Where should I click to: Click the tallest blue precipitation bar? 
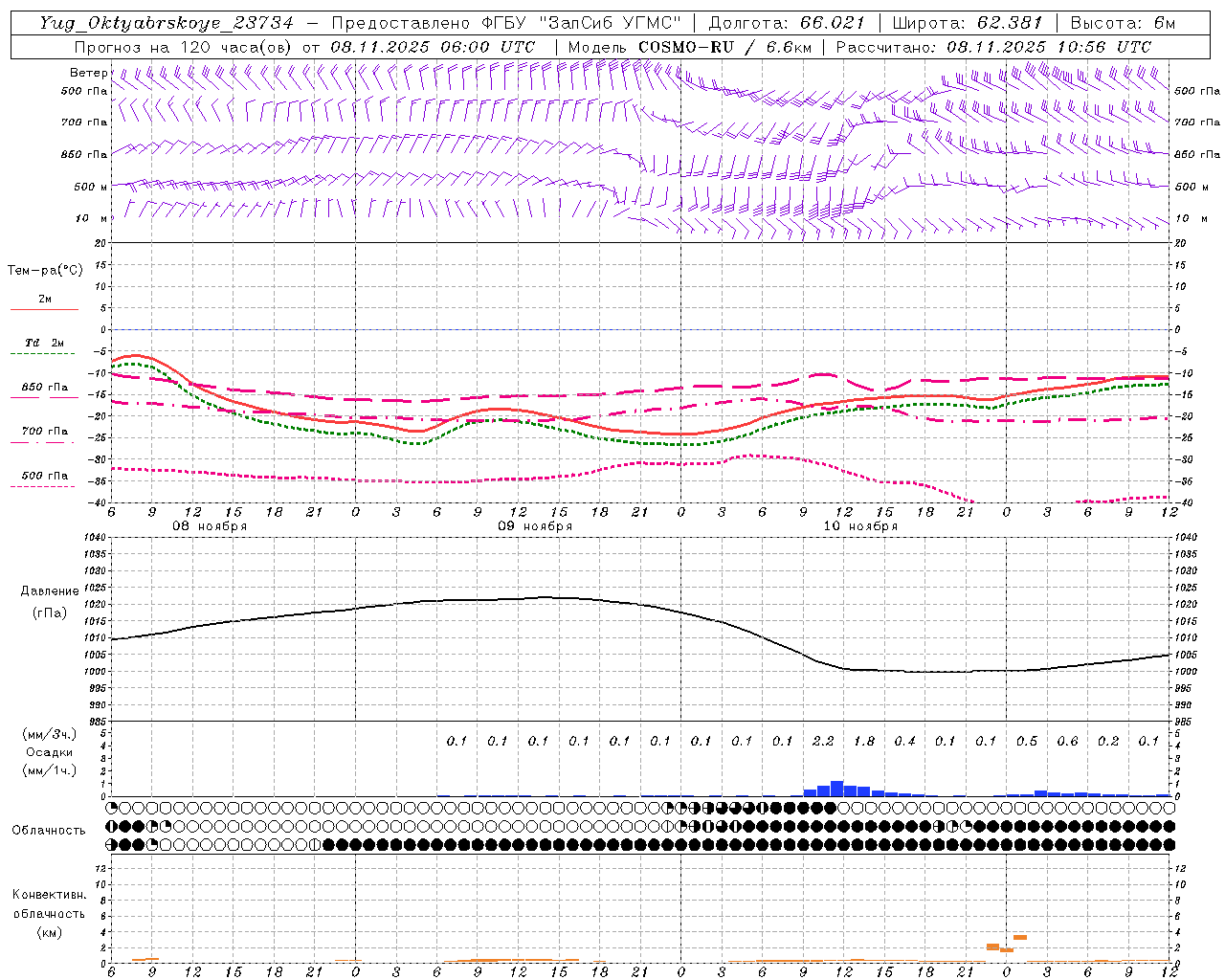(836, 789)
